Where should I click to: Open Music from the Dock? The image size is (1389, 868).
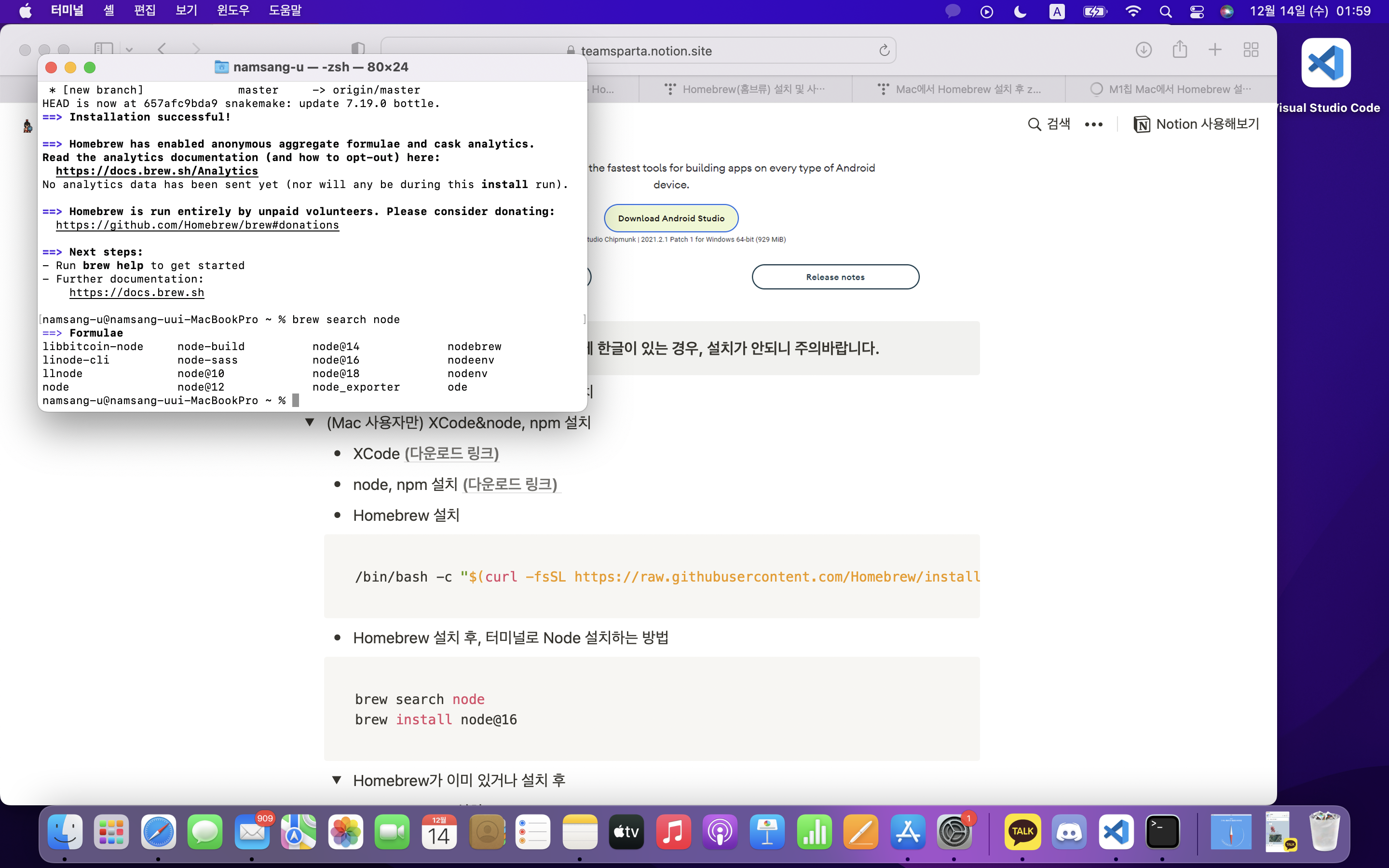(673, 831)
